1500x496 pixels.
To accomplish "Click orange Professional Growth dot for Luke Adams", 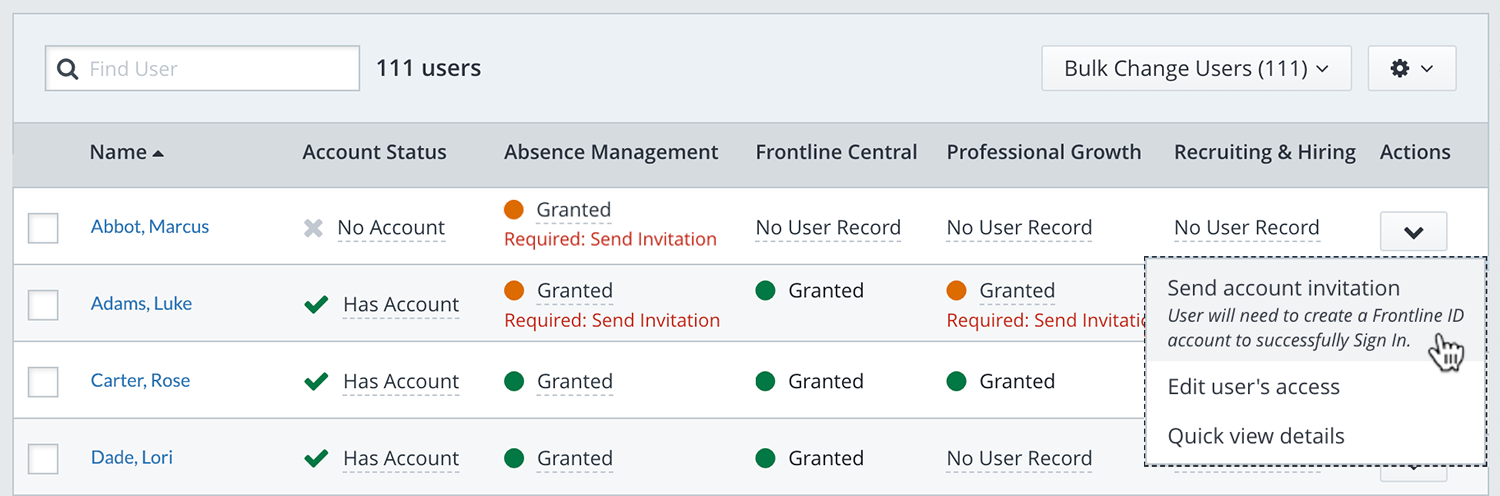I will (x=957, y=291).
